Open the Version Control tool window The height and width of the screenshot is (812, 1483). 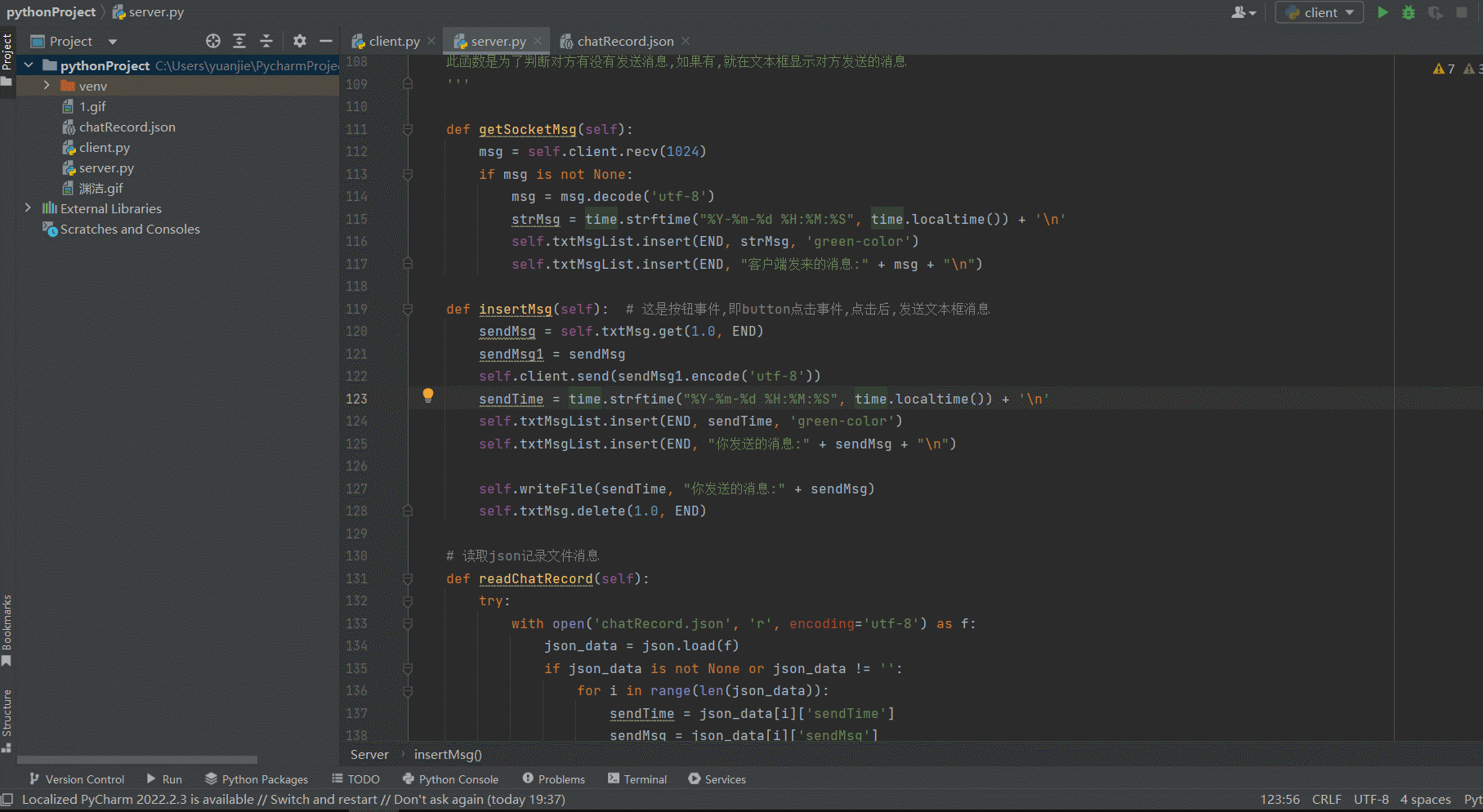(77, 779)
